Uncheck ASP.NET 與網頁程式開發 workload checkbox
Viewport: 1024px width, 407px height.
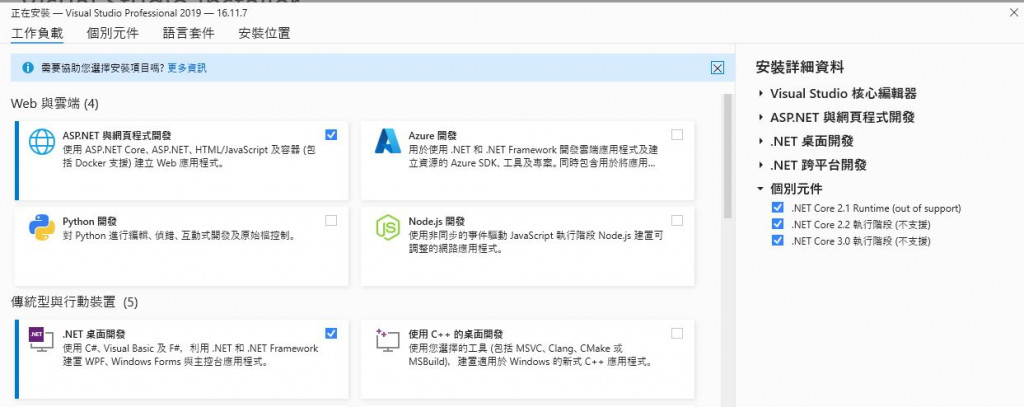(x=331, y=135)
